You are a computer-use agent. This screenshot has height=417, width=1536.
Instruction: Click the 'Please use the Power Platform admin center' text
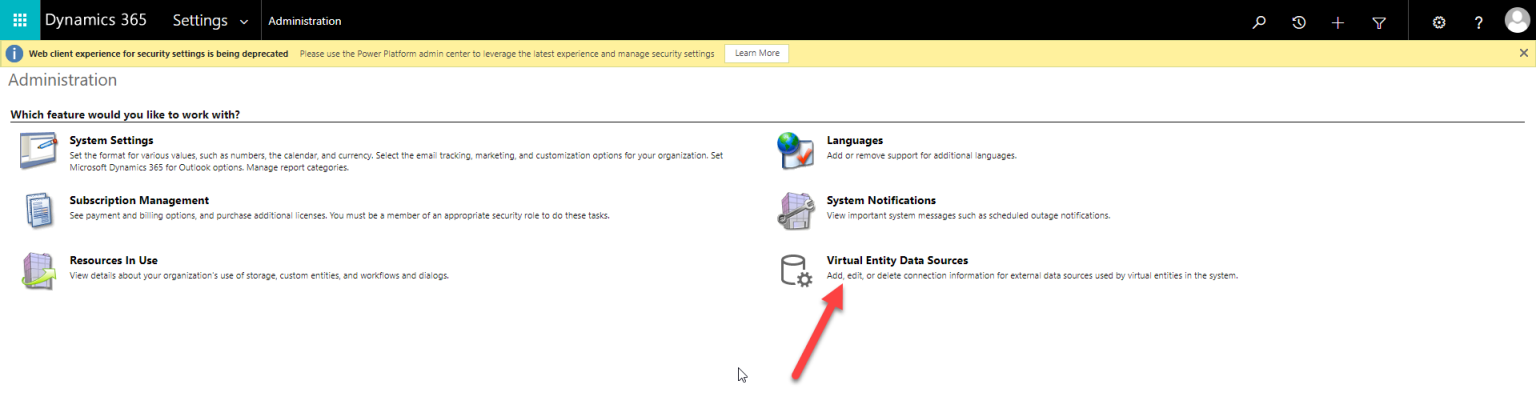coord(507,53)
